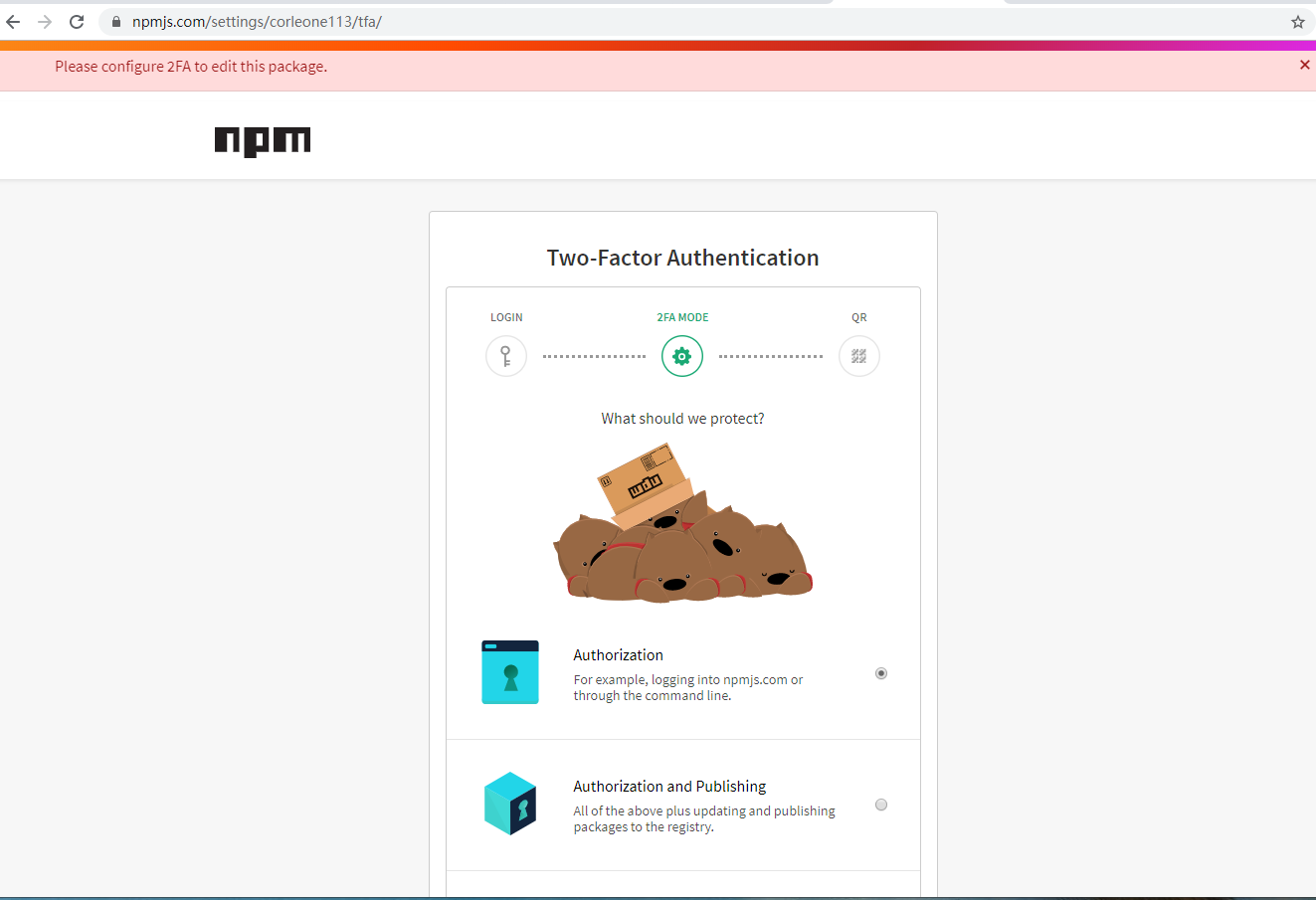
Task: Click the npm logo
Action: tap(263, 142)
